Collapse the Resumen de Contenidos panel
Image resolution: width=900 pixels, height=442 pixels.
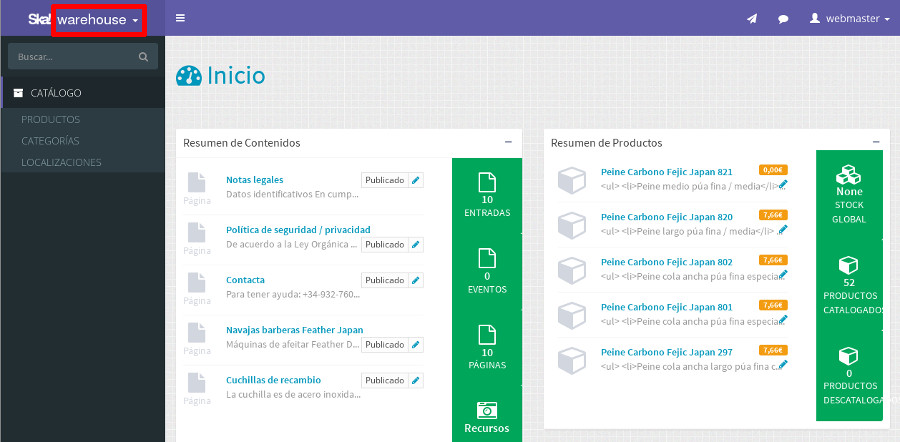[508, 142]
